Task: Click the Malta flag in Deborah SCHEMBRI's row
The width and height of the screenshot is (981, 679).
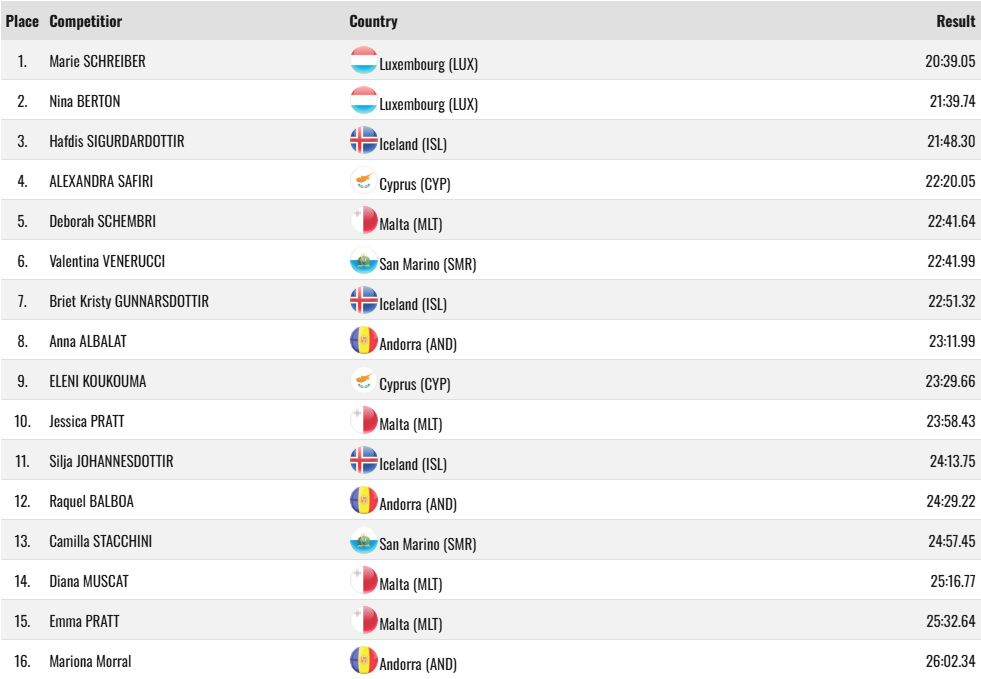Action: tap(363, 220)
